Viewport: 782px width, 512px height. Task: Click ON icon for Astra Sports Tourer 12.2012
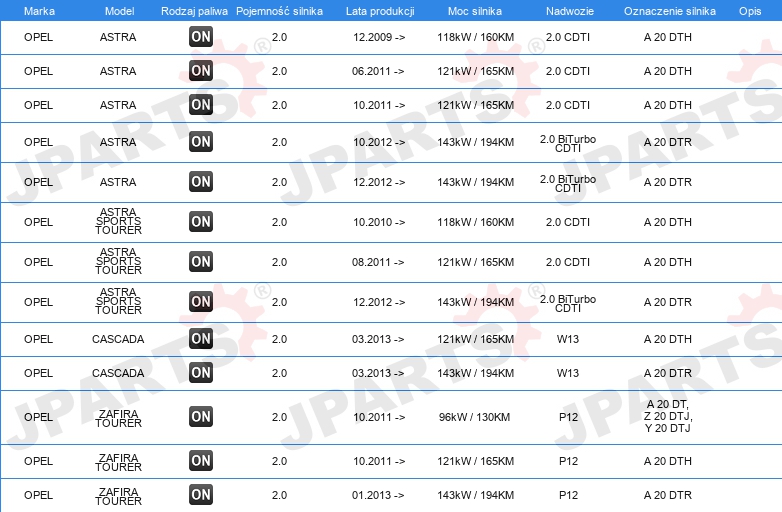pos(201,302)
